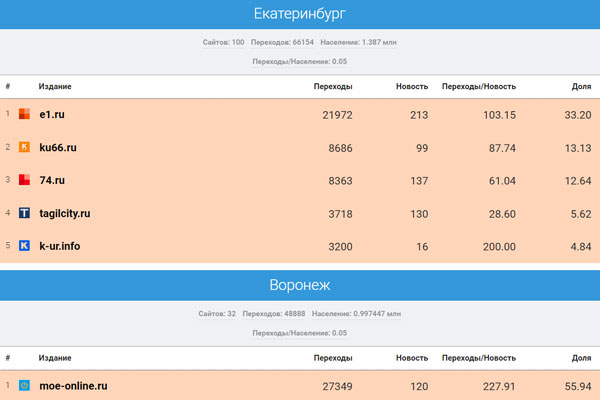
Task: Click the 74.ru red favicon
Action: pyautogui.click(x=25, y=180)
